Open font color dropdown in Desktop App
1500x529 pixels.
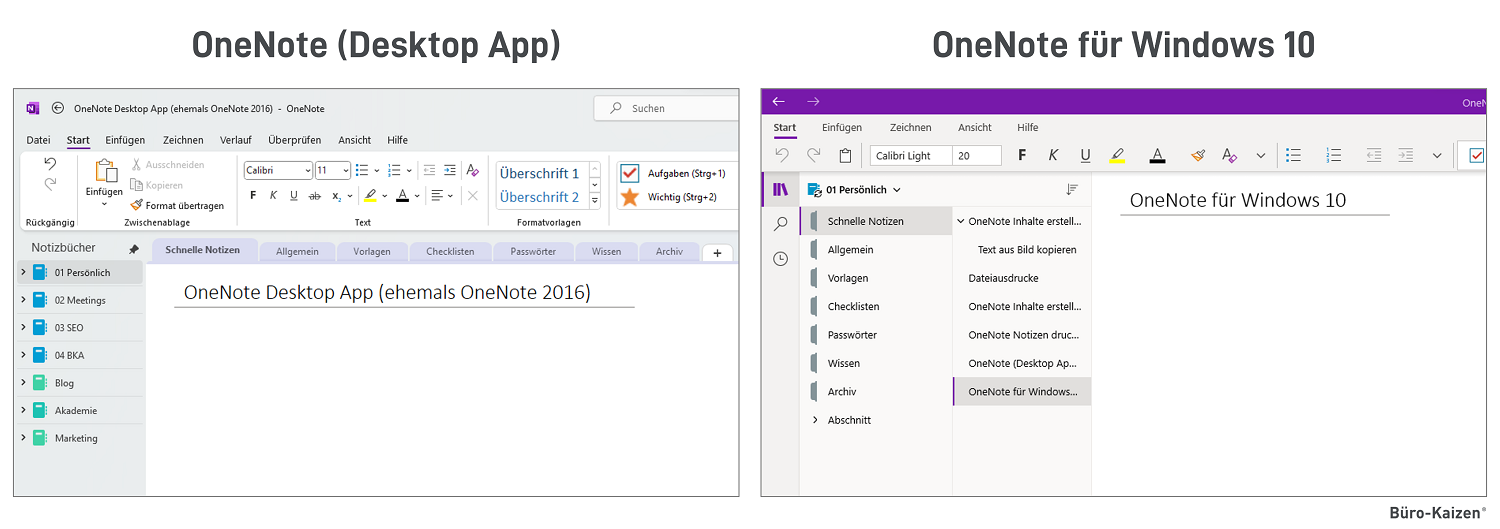tap(416, 196)
